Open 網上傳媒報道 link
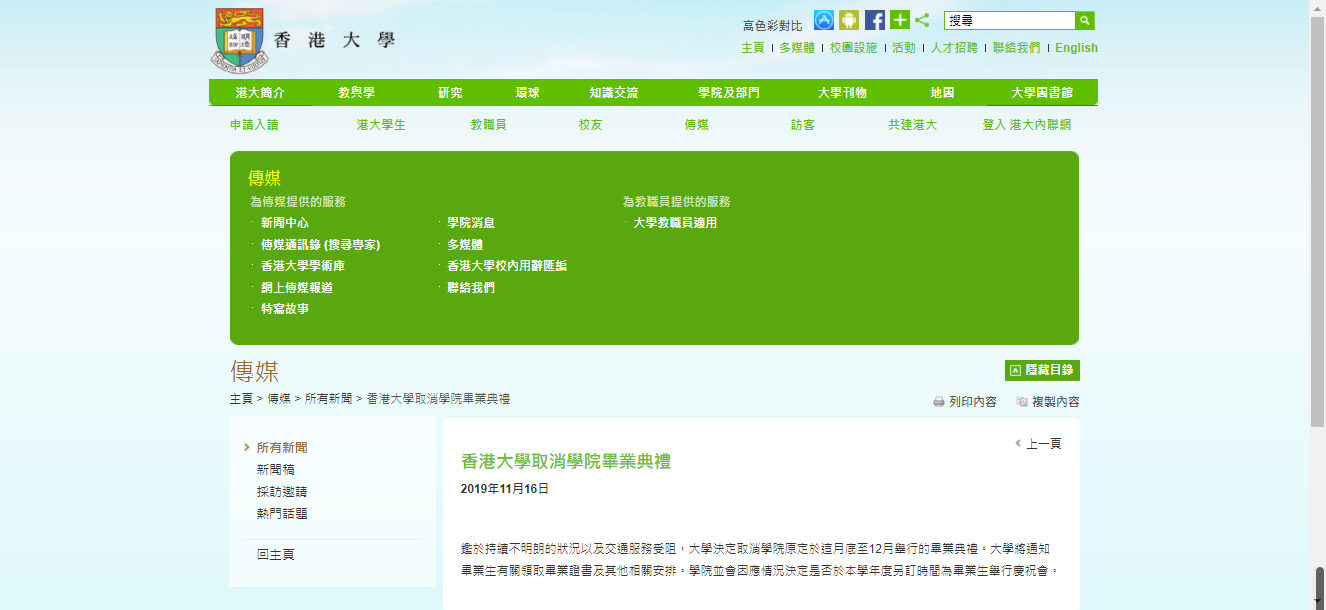 pyautogui.click(x=297, y=288)
